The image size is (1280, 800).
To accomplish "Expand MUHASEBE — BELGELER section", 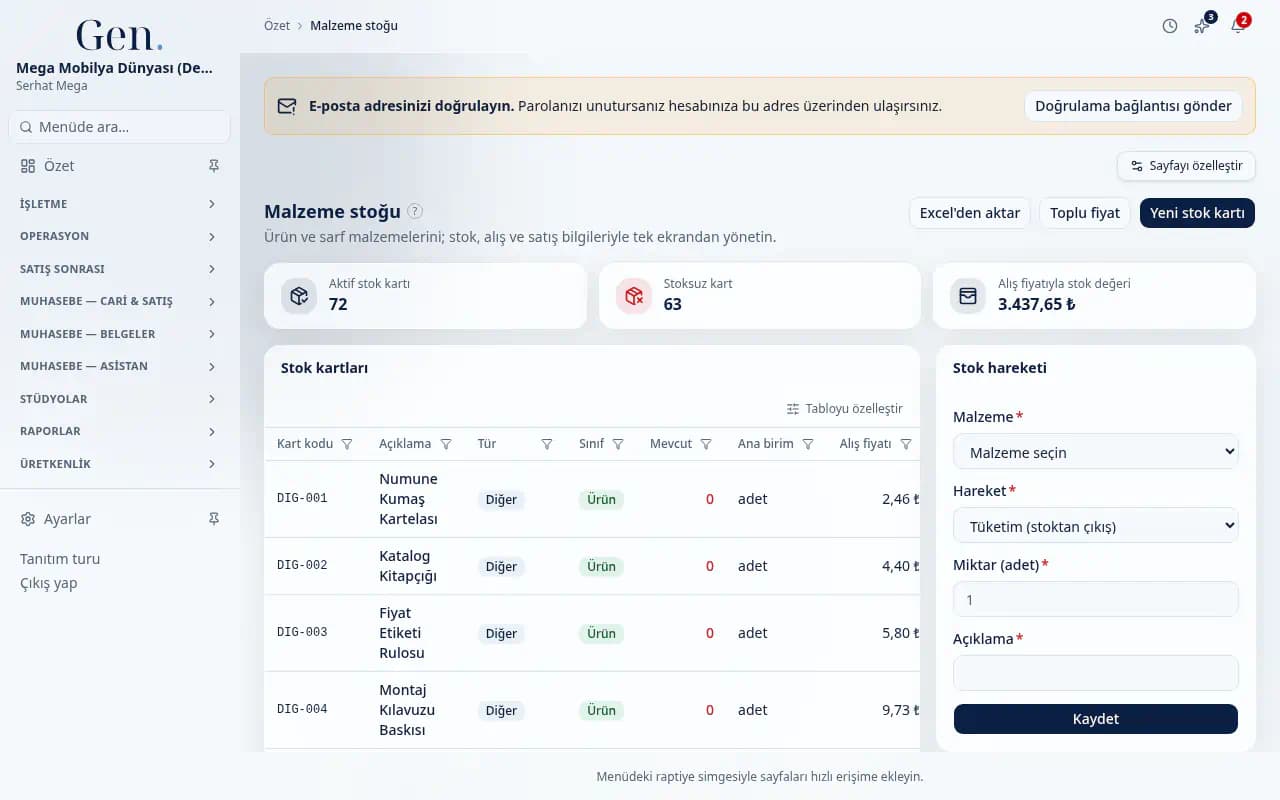I will coord(119,334).
